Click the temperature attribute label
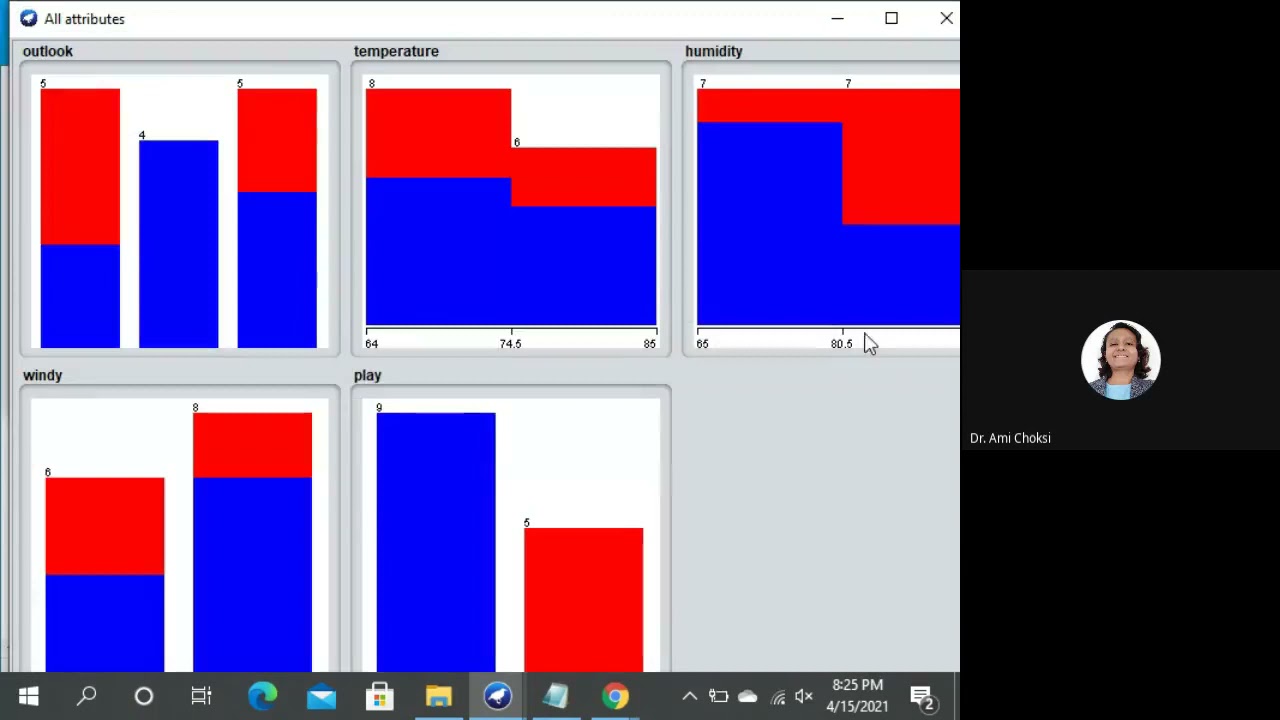Image resolution: width=1280 pixels, height=720 pixels. click(396, 51)
